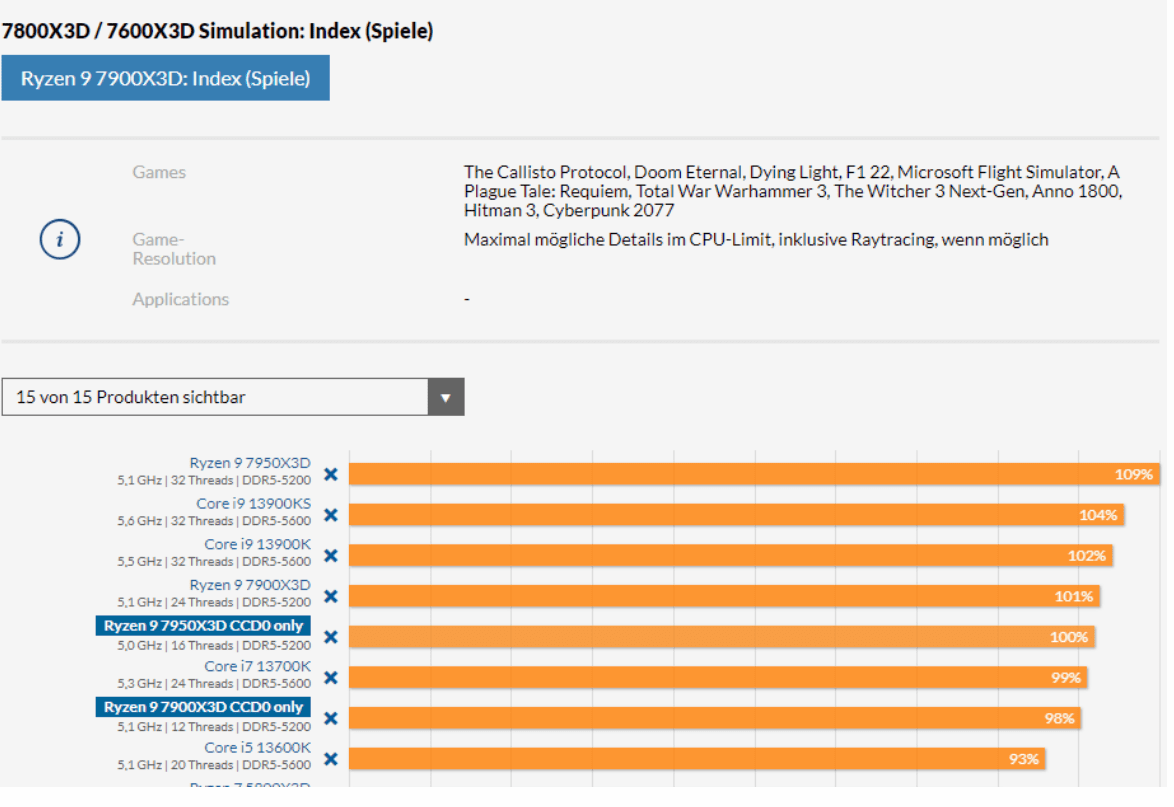This screenshot has height=807, width=1174.
Task: Toggle highlight on Ryzen 9 7950X3D CCD0 only label
Action: pyautogui.click(x=203, y=626)
